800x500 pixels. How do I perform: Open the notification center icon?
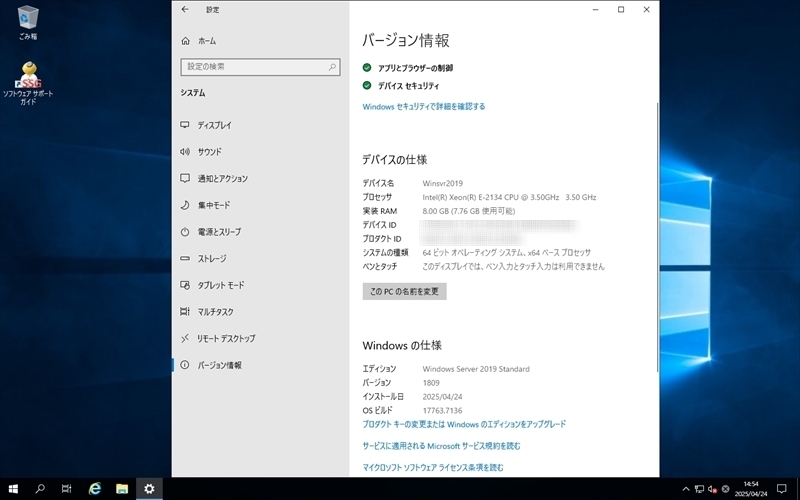tap(781, 489)
